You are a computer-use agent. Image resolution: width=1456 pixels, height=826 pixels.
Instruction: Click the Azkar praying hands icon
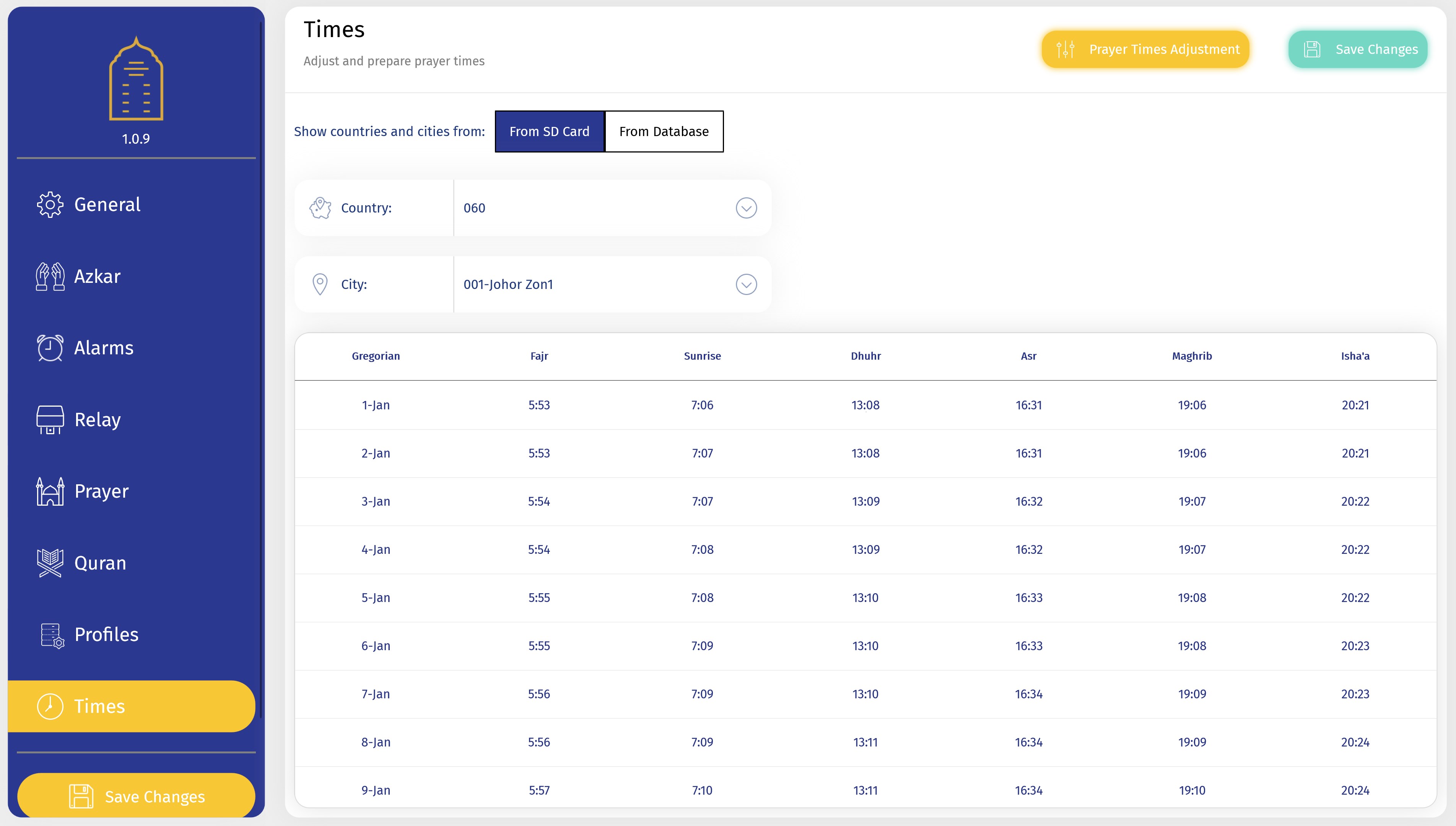click(50, 277)
